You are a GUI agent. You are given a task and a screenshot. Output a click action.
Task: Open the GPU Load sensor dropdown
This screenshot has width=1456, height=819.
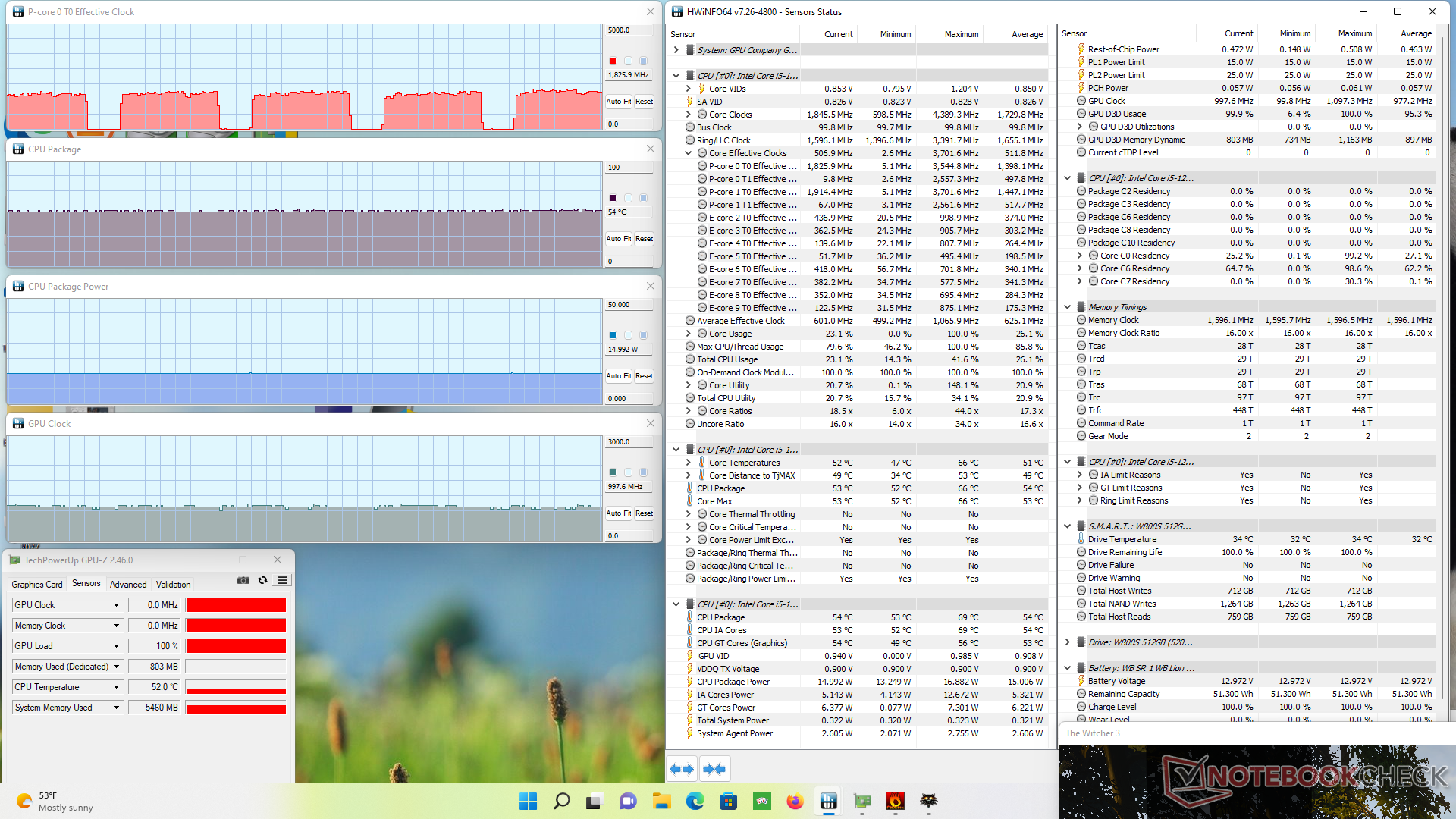pyautogui.click(x=116, y=646)
